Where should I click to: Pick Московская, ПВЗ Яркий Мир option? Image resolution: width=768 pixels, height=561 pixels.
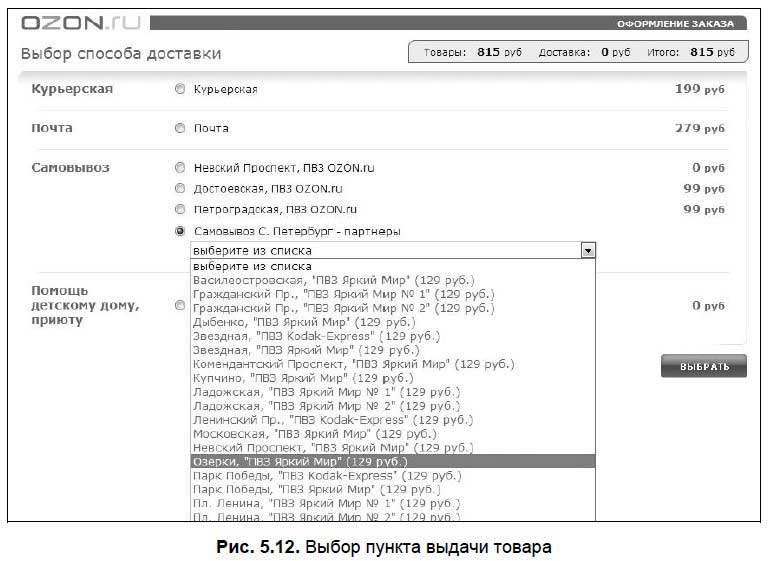point(393,434)
